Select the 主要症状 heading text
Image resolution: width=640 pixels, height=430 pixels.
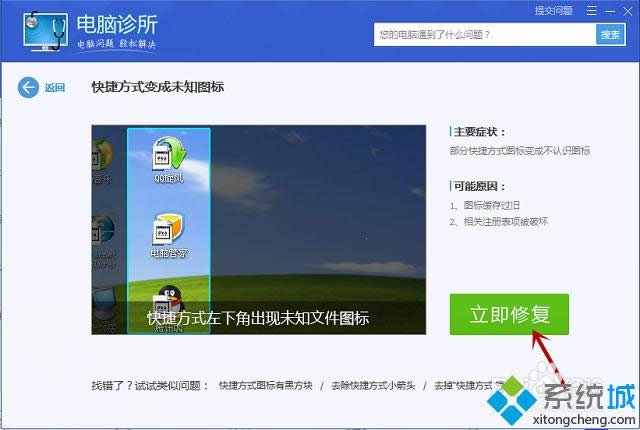(480, 132)
